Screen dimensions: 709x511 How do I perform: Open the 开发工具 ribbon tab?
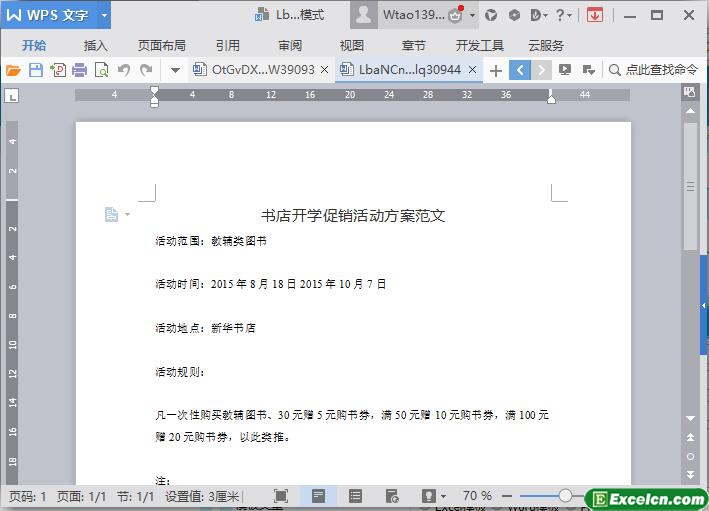pyautogui.click(x=479, y=45)
